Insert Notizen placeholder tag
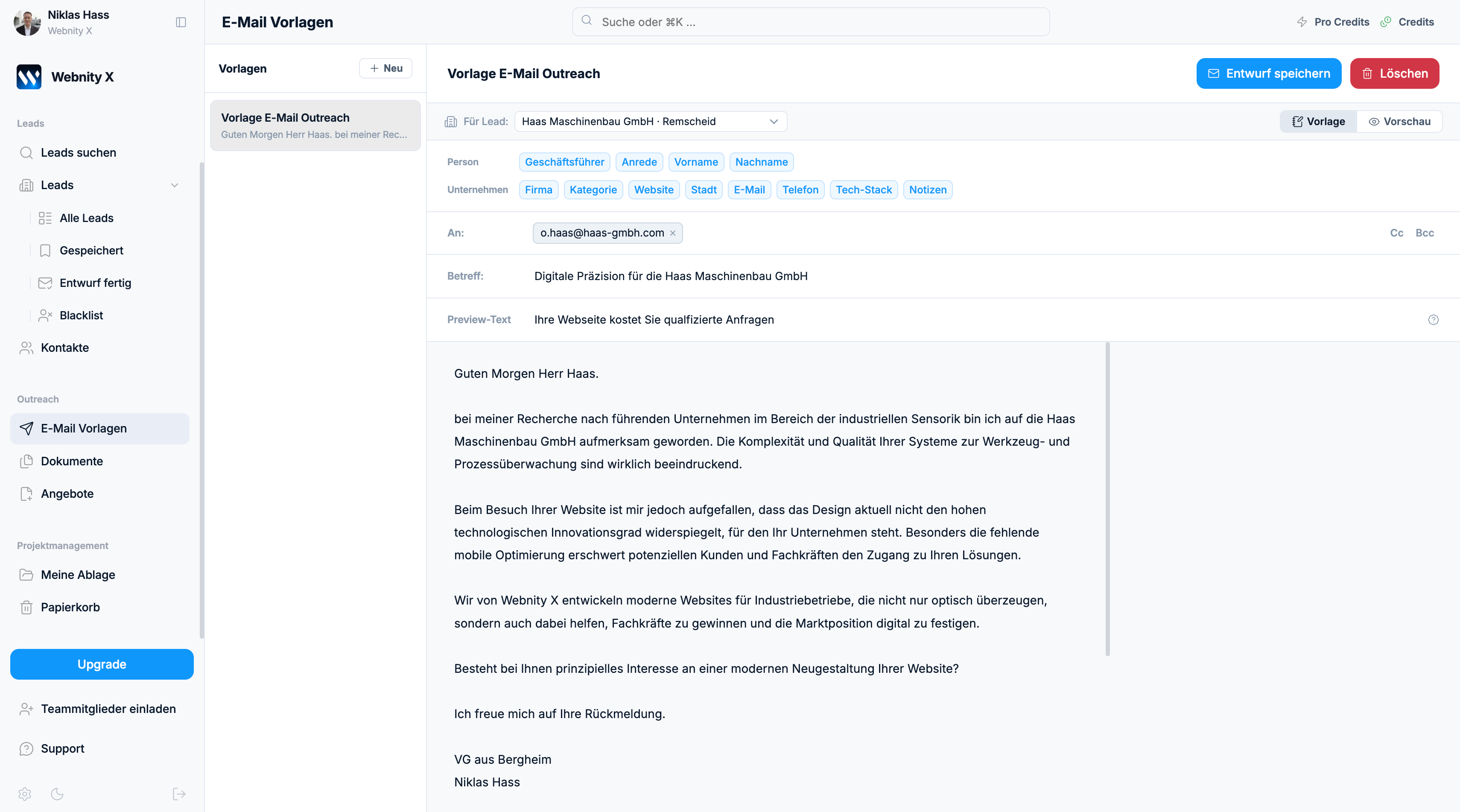 coord(928,190)
